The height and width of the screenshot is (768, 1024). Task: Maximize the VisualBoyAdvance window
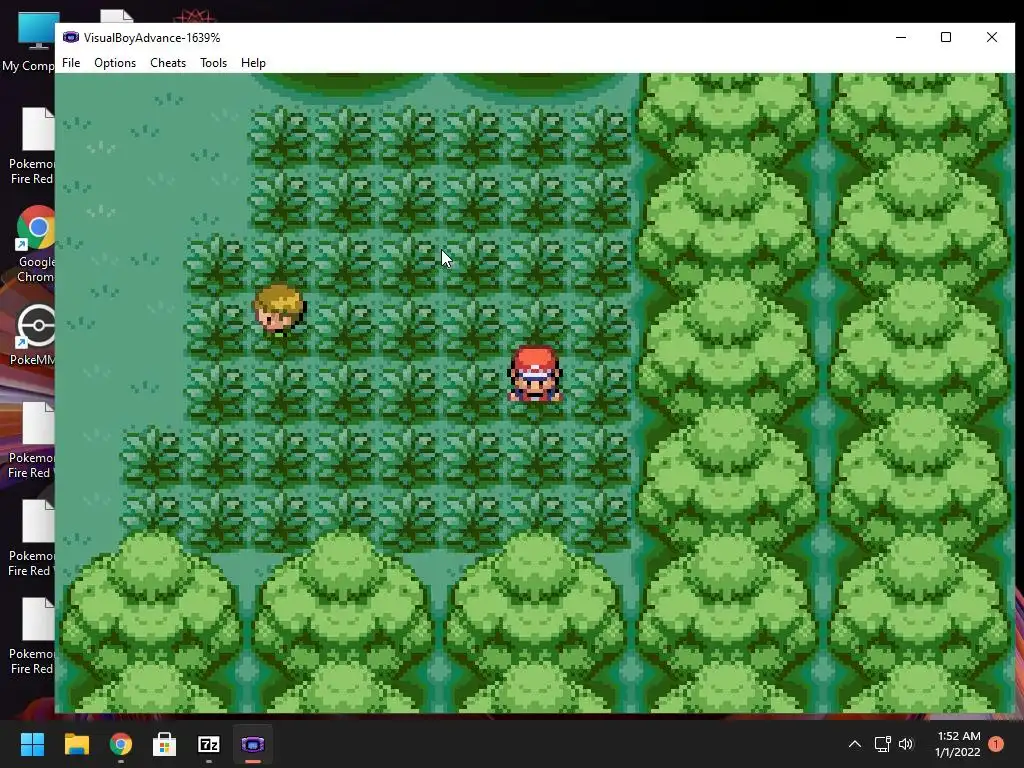point(946,37)
